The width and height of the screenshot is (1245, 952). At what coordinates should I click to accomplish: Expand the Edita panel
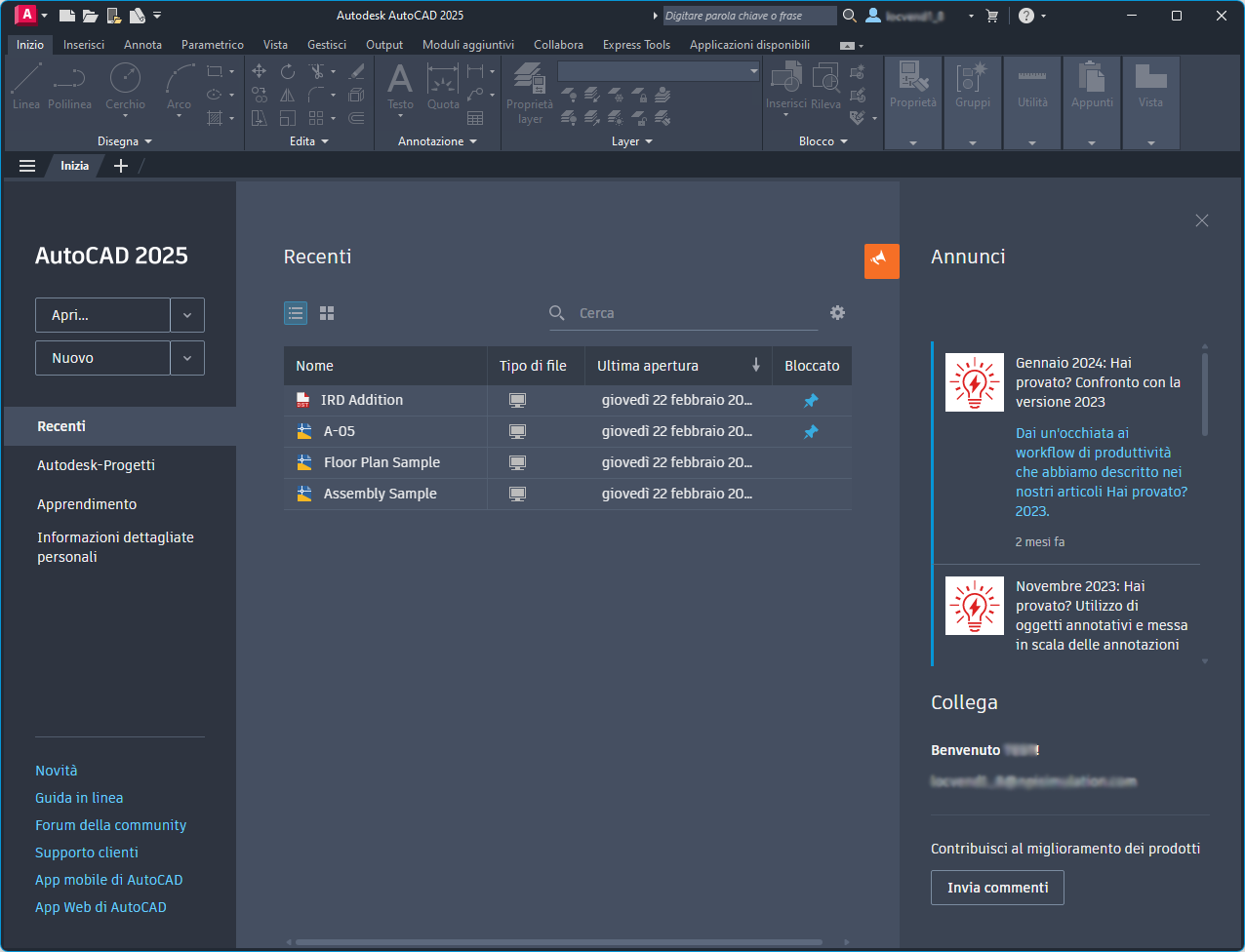click(308, 141)
